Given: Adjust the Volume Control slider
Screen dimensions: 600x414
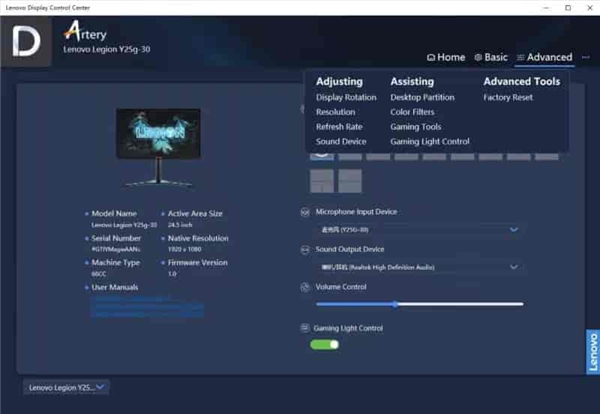Looking at the screenshot, I should pos(419,304).
